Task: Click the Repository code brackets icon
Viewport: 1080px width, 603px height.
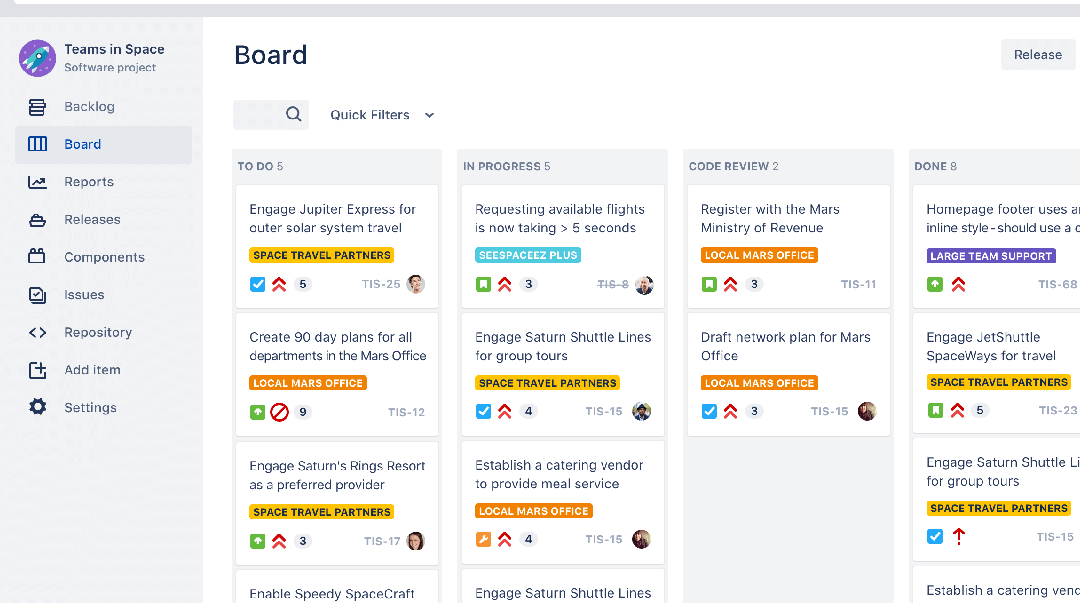Action: [37, 332]
